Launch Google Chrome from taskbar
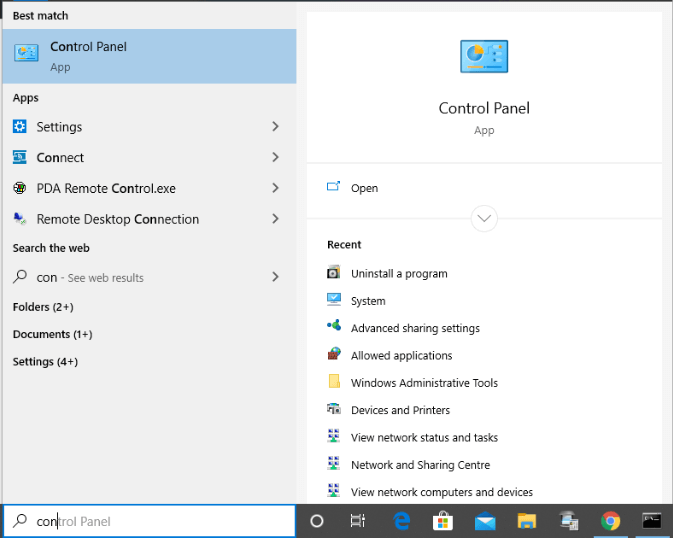 click(x=610, y=521)
